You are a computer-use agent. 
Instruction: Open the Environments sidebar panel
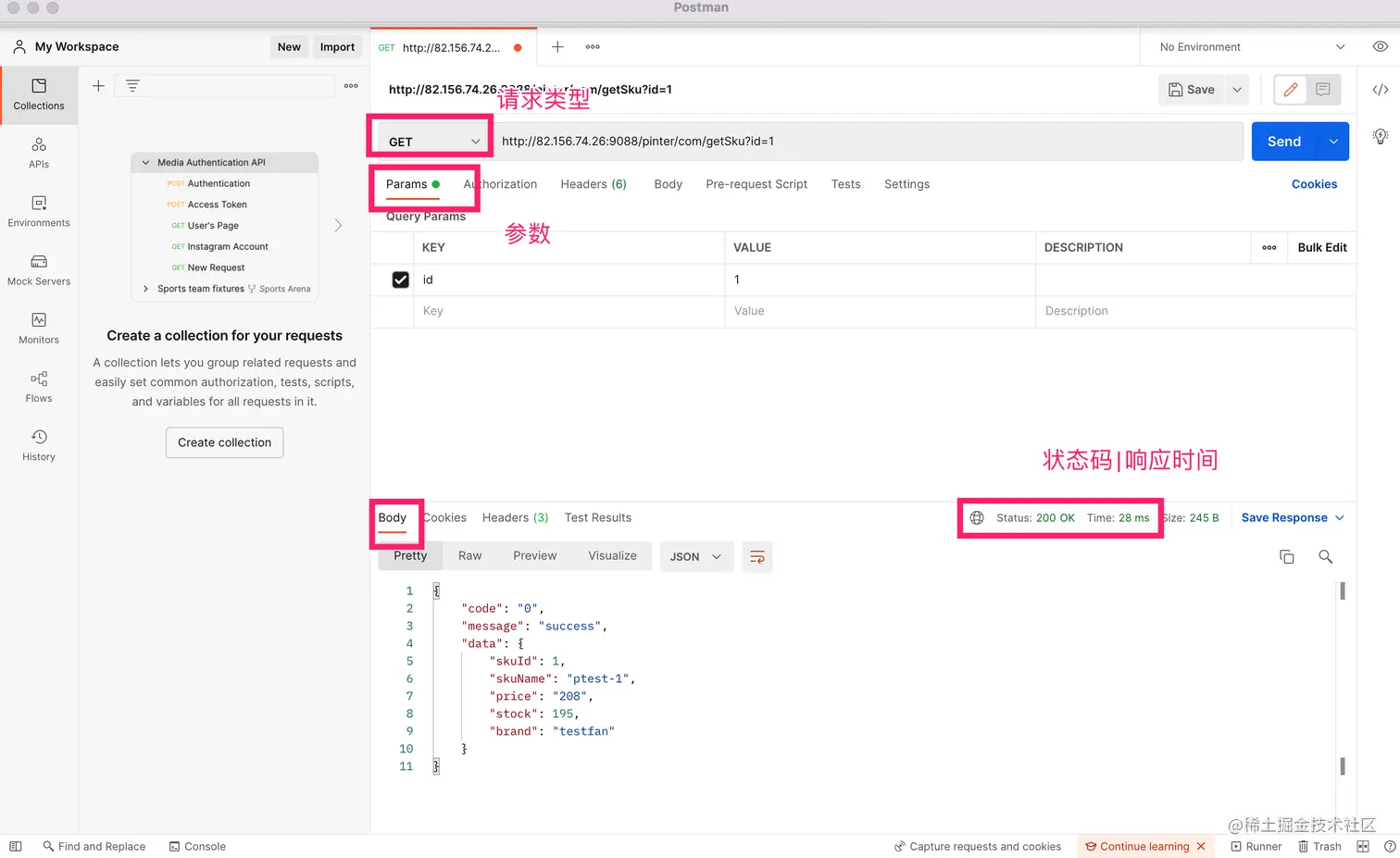pos(39,211)
